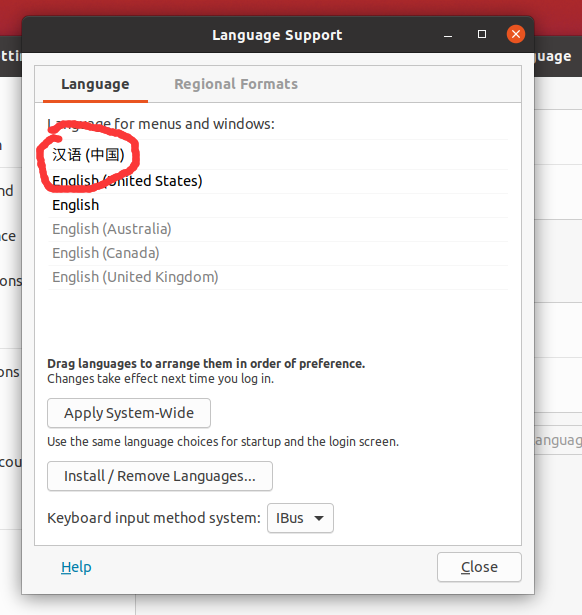Pick English (Canada) from list

click(x=278, y=253)
